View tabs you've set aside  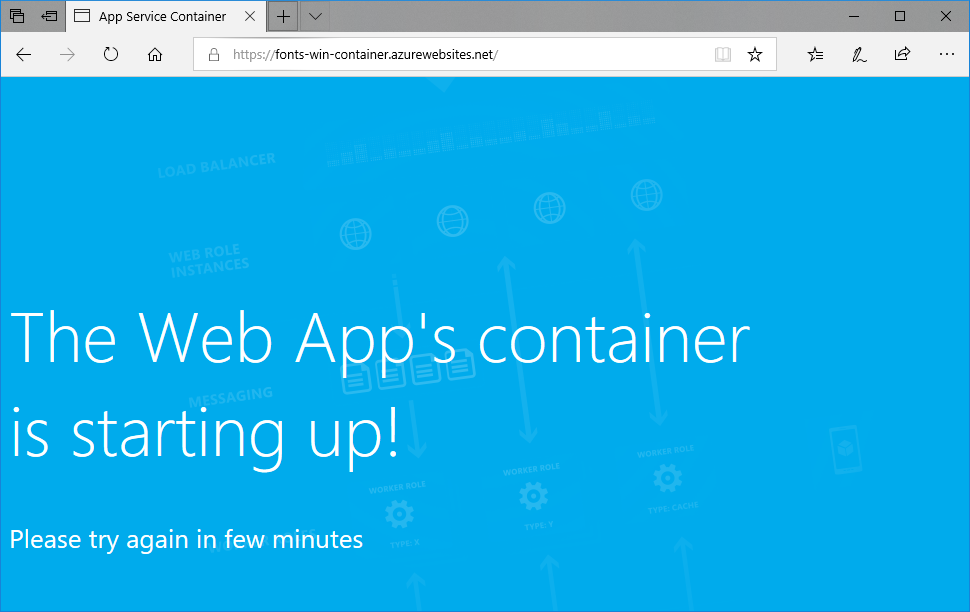(x=16, y=16)
